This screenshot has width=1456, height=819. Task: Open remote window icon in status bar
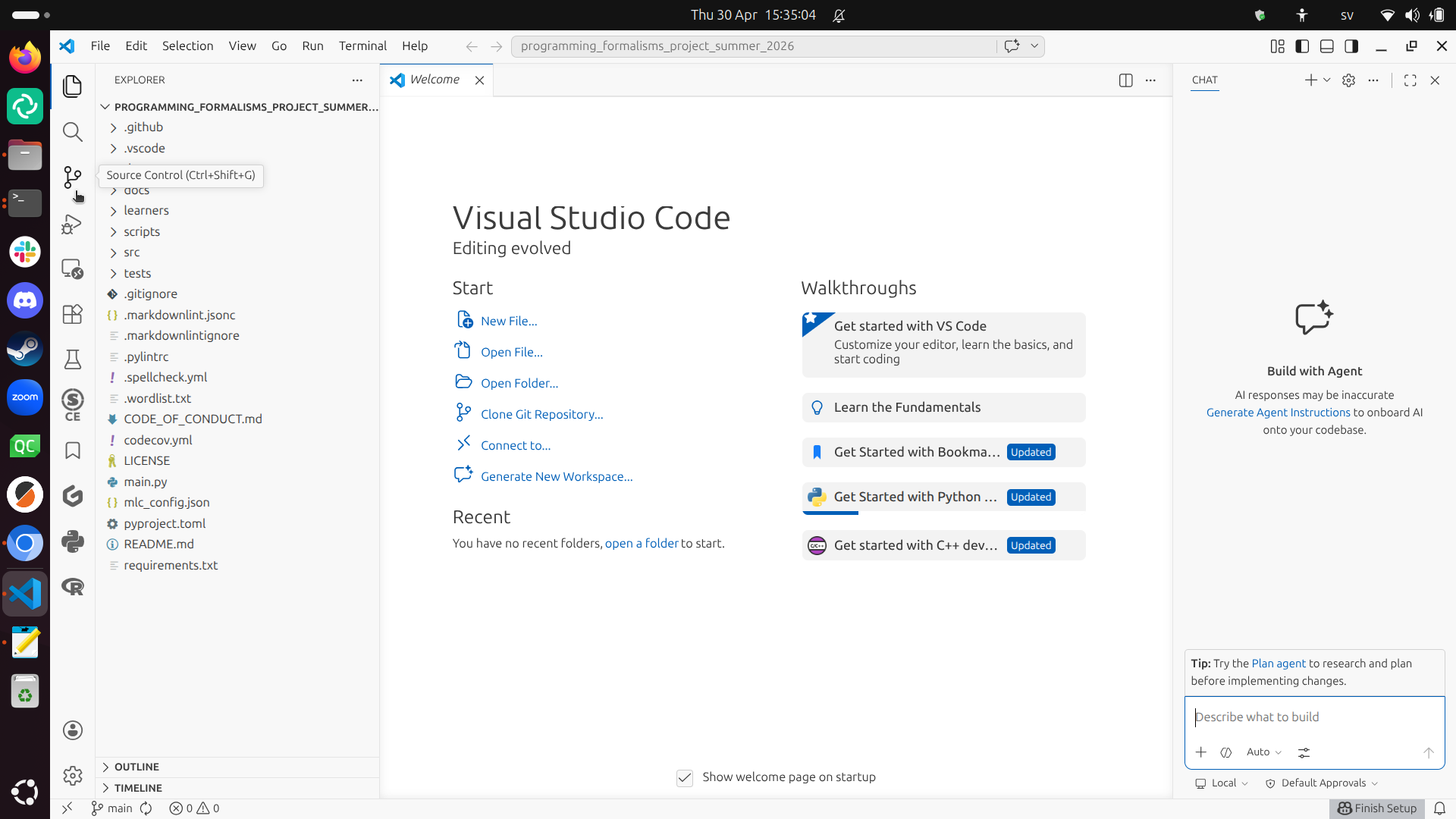click(67, 808)
